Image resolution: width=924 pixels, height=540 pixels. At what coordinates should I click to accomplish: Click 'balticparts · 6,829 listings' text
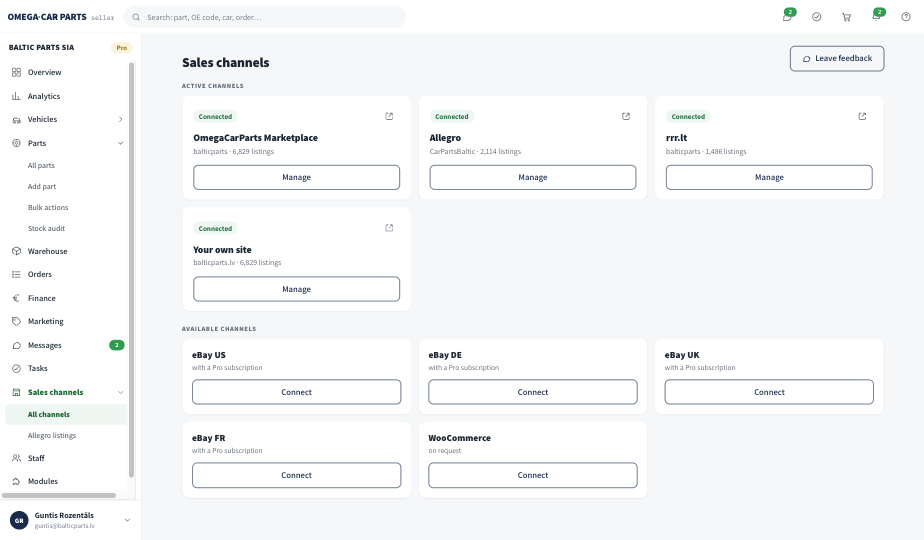[233, 152]
